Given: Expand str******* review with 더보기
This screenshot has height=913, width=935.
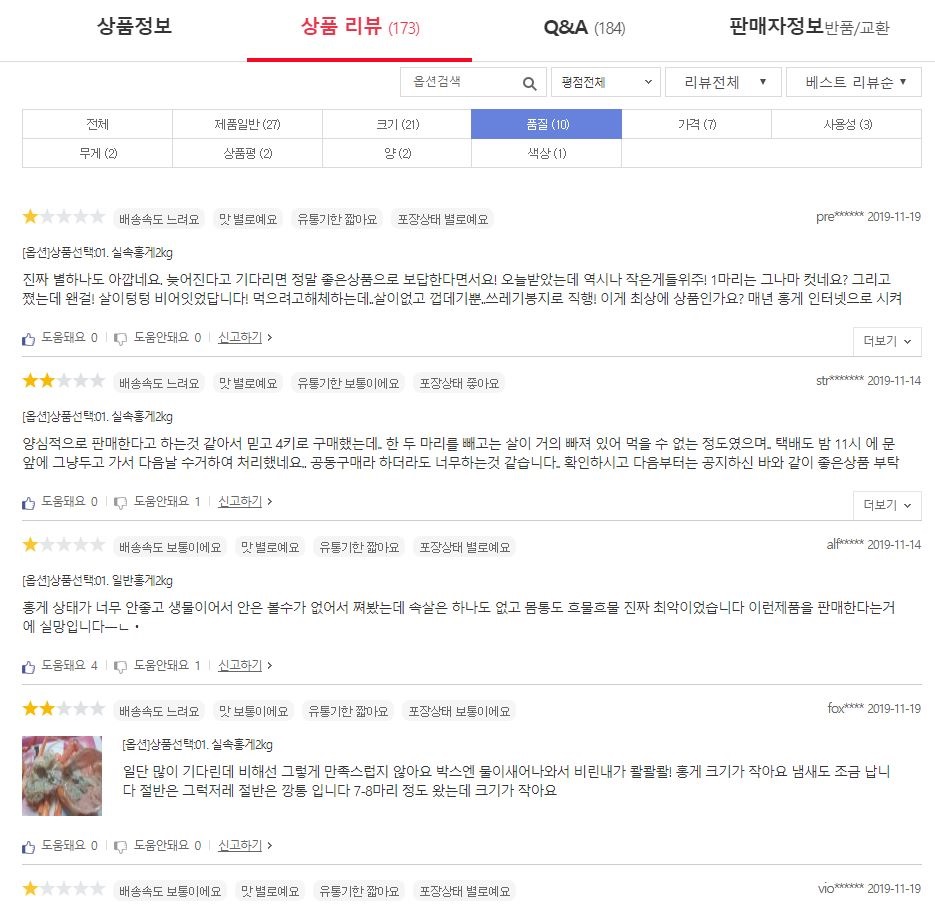Looking at the screenshot, I should 887,505.
